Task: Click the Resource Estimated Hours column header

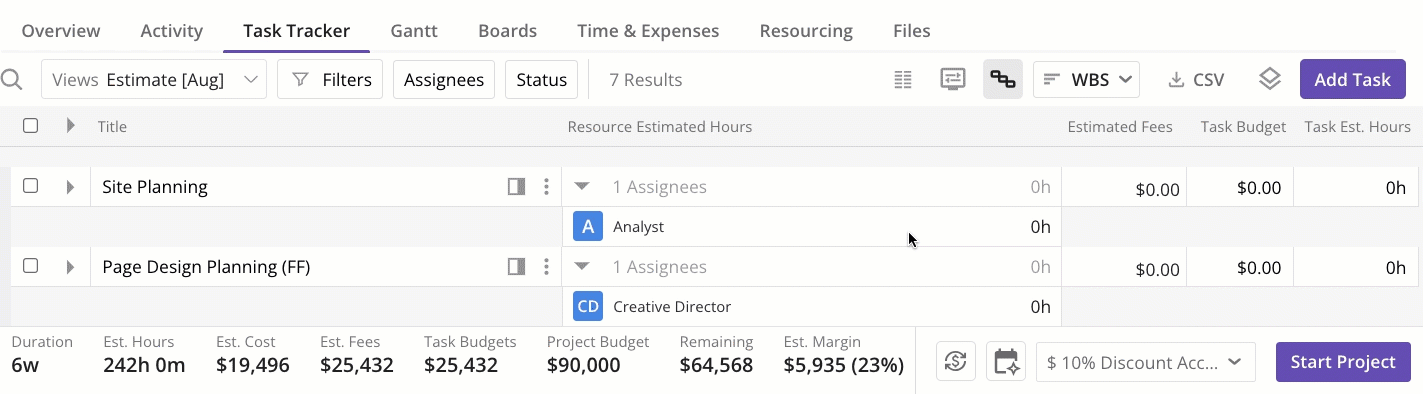Action: 660,127
